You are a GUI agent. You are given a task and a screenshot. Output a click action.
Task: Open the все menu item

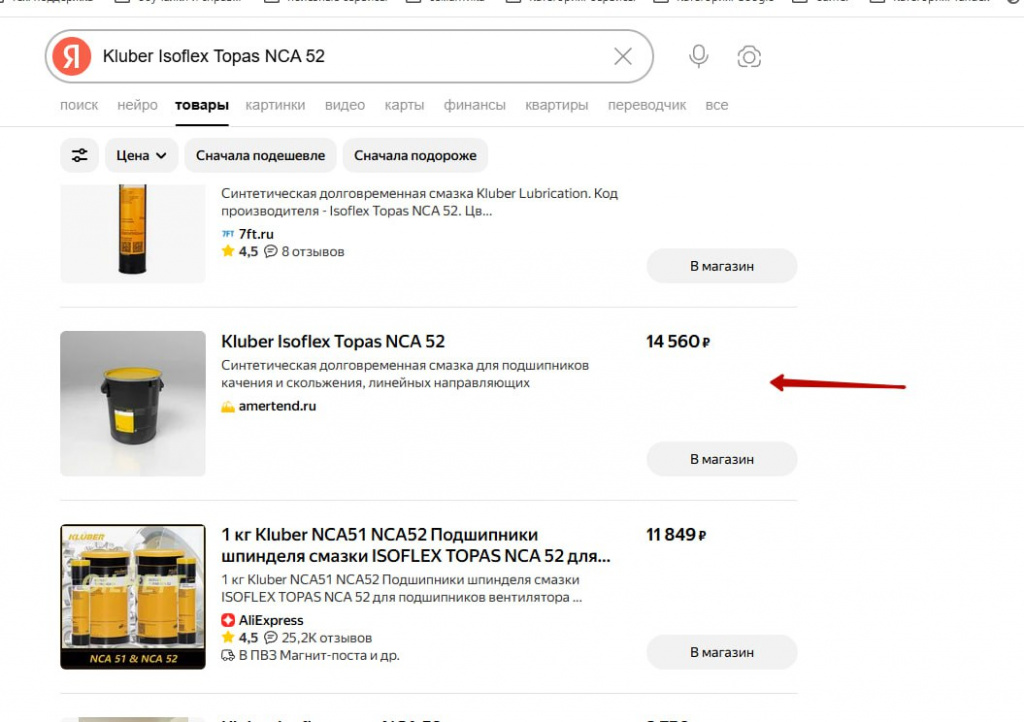[x=716, y=105]
